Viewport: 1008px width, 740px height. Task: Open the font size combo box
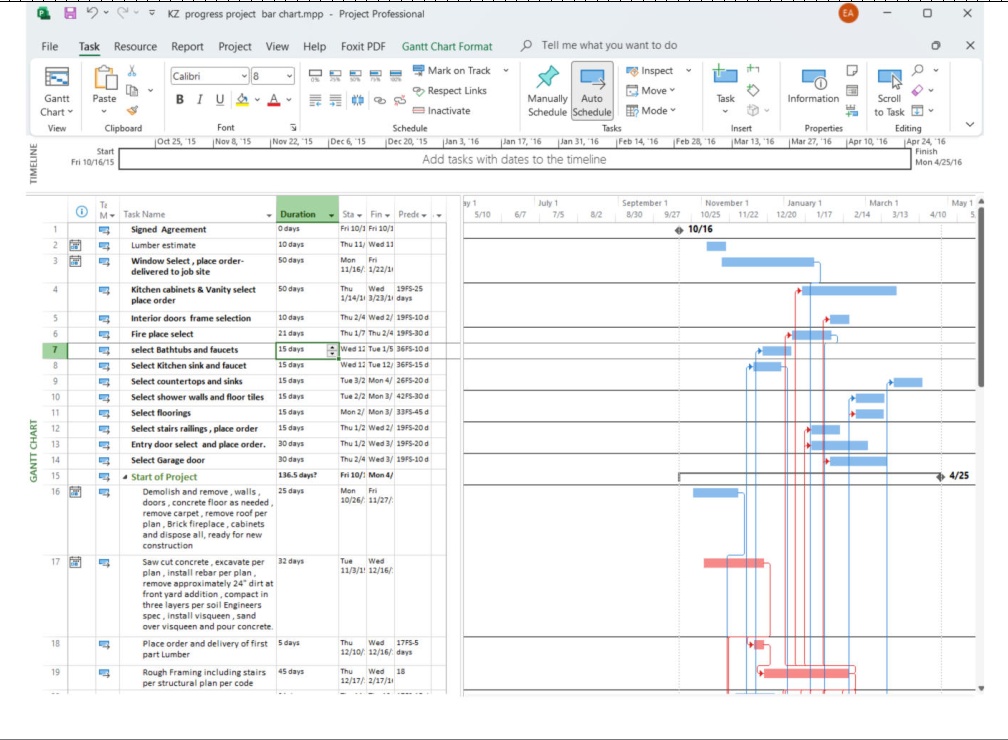pyautogui.click(x=273, y=76)
